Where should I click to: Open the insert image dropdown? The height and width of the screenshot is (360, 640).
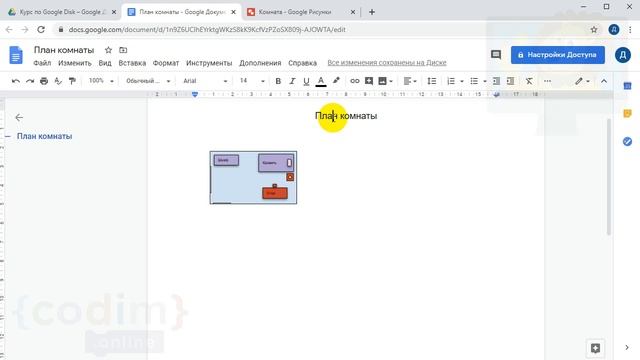385,81
